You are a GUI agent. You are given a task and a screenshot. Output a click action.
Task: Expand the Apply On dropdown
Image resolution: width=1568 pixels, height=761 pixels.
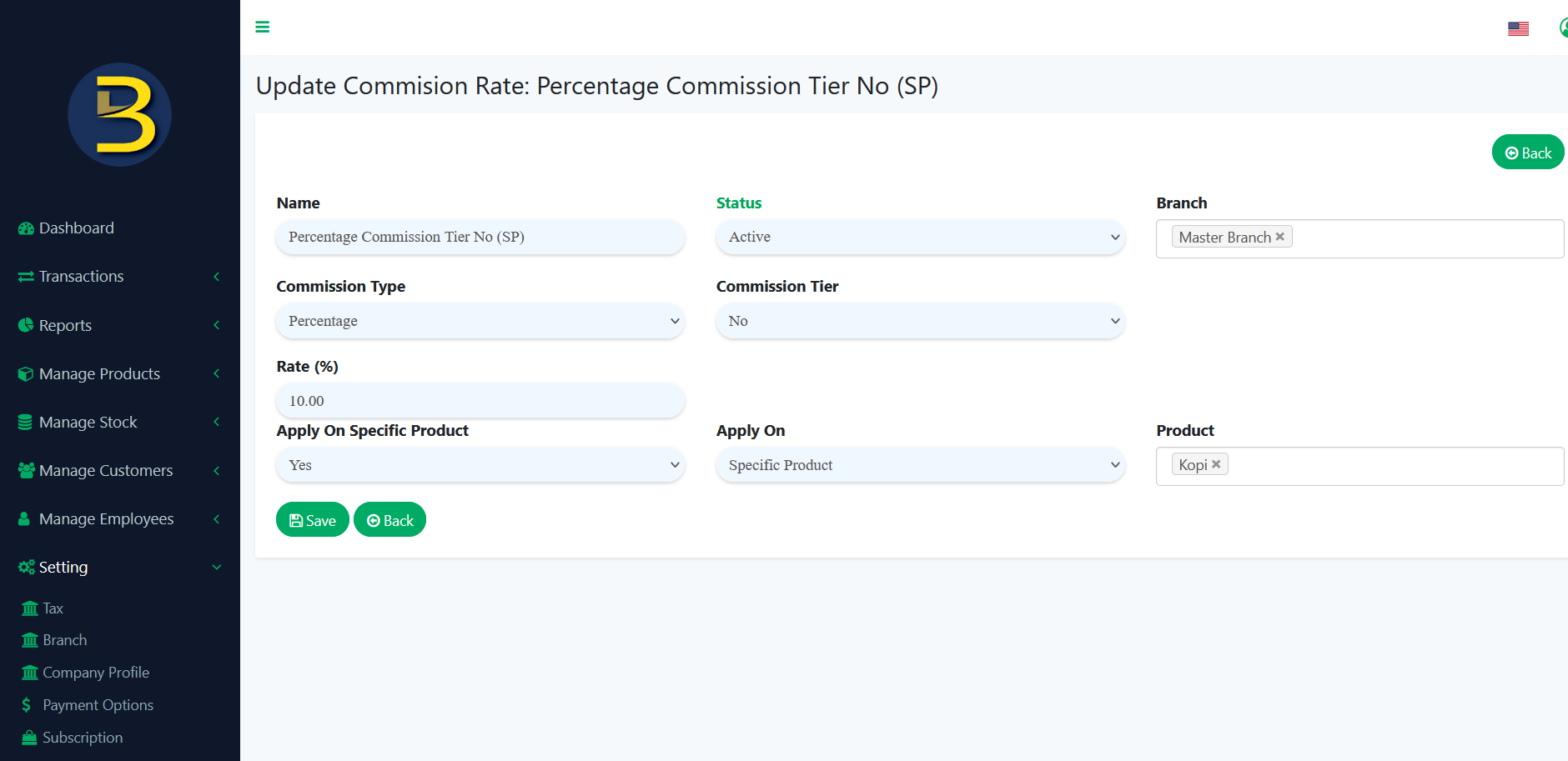coord(920,464)
